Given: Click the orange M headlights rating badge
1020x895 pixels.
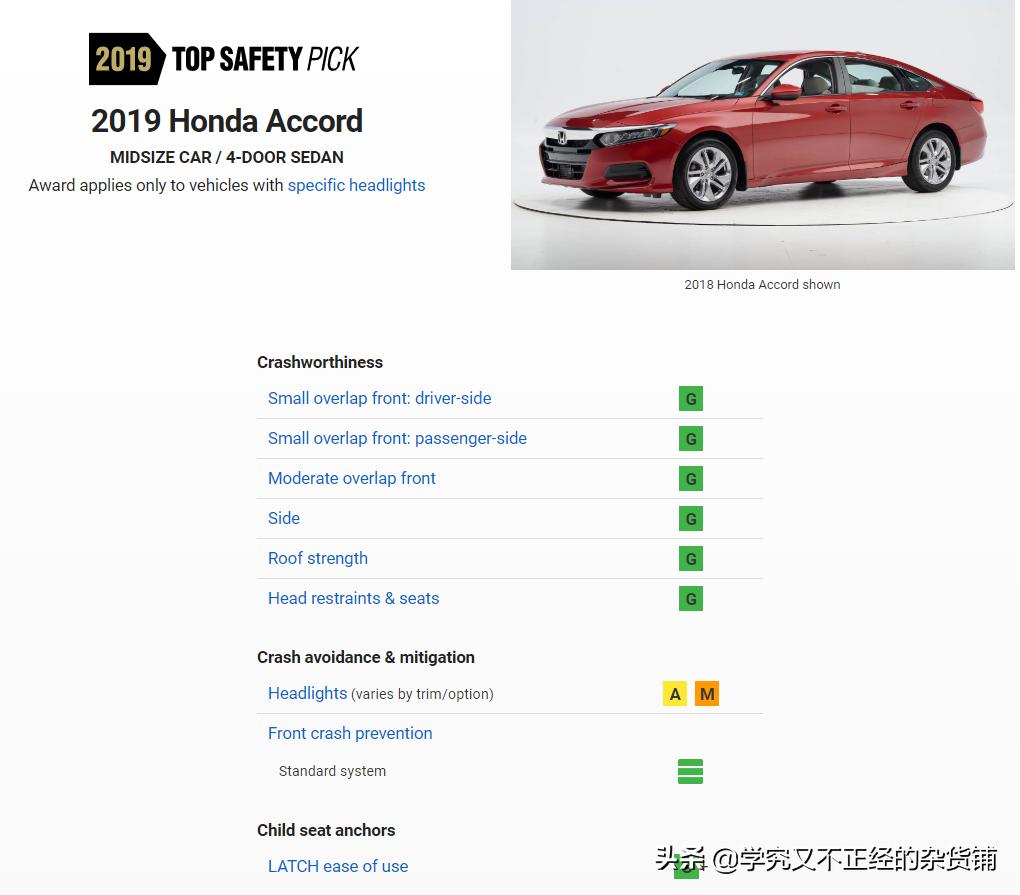Looking at the screenshot, I should click(x=706, y=694).
